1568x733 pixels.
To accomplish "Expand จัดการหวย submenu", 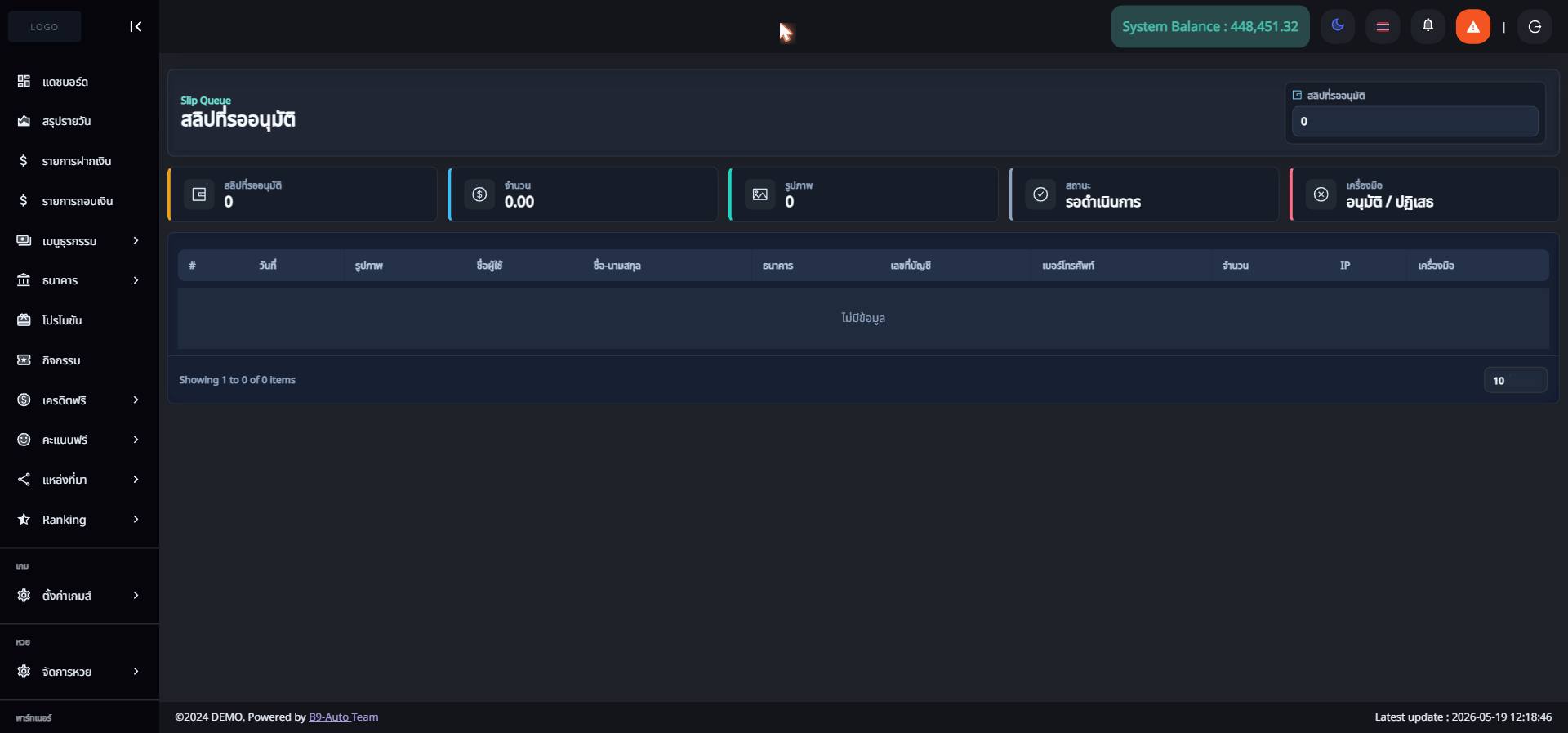I will 79,672.
